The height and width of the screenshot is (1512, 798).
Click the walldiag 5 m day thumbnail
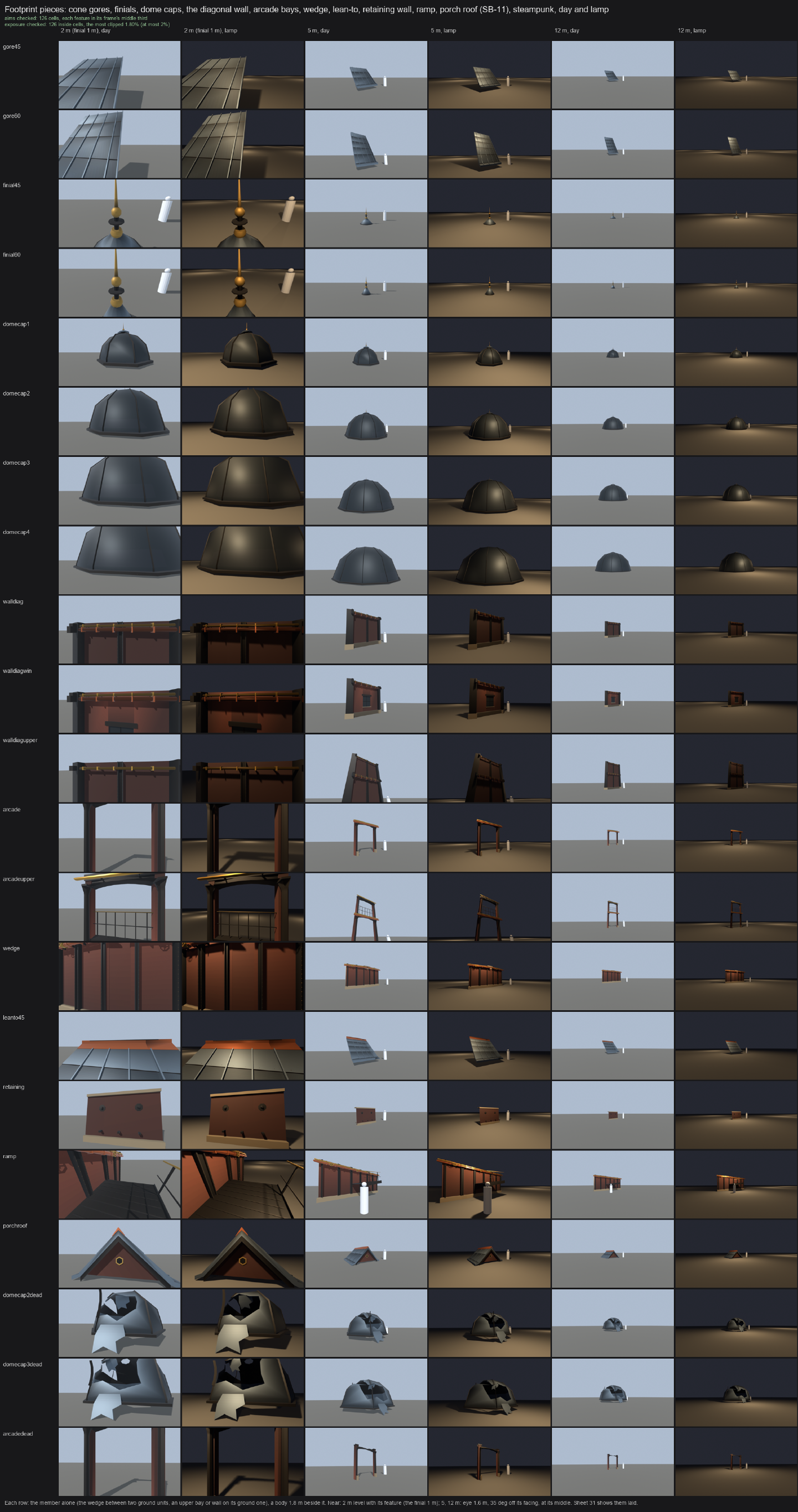click(366, 629)
